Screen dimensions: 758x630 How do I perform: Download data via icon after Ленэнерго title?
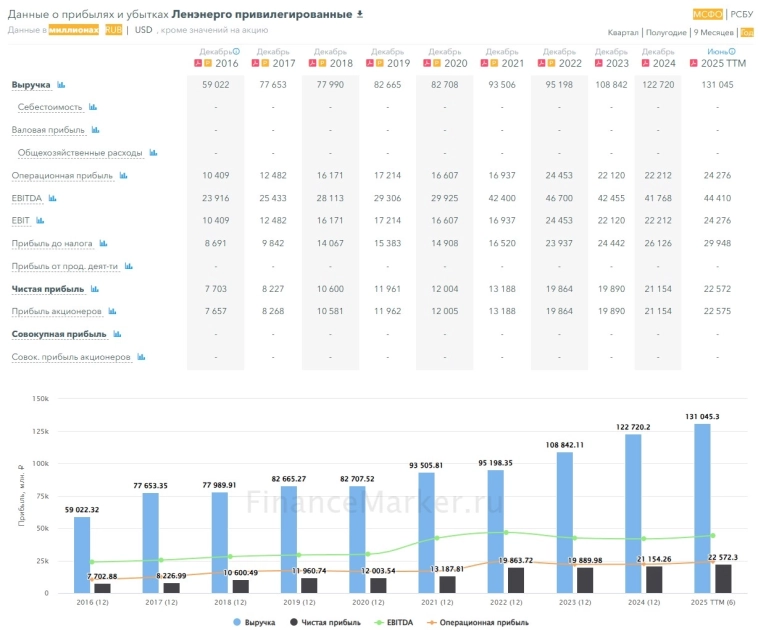(361, 14)
